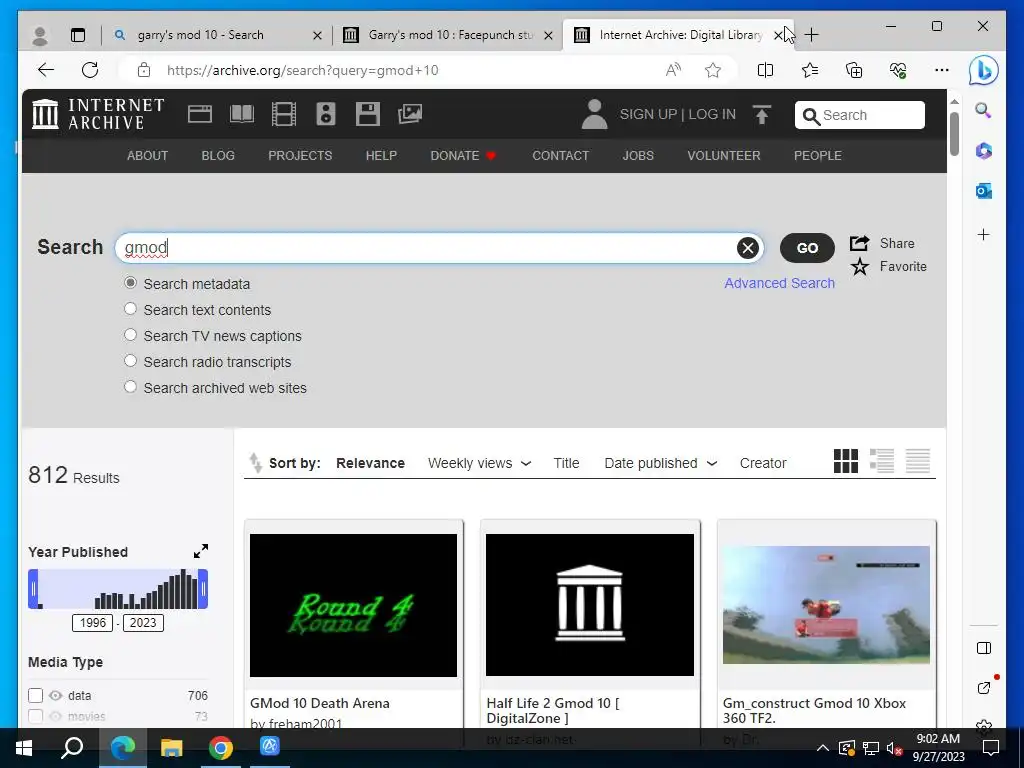This screenshot has width=1024, height=768.
Task: Open the Video film icon
Action: coord(283,114)
